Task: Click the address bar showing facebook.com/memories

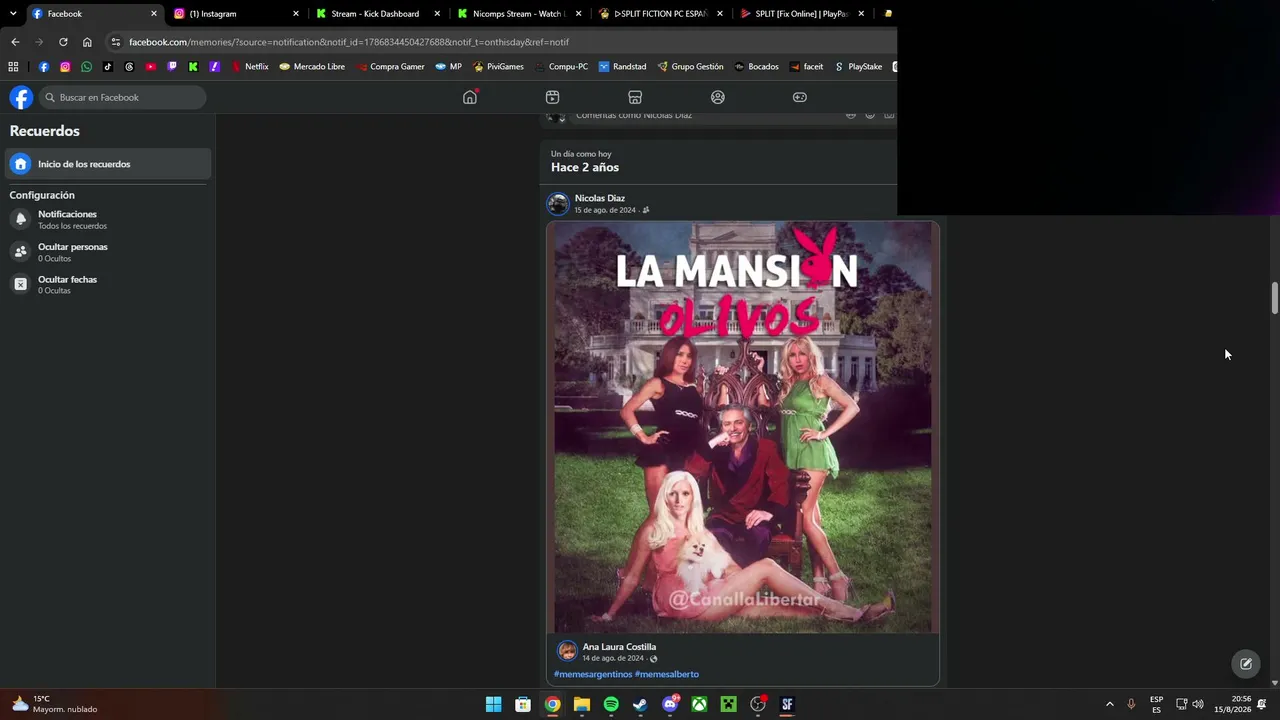Action: [x=500, y=42]
